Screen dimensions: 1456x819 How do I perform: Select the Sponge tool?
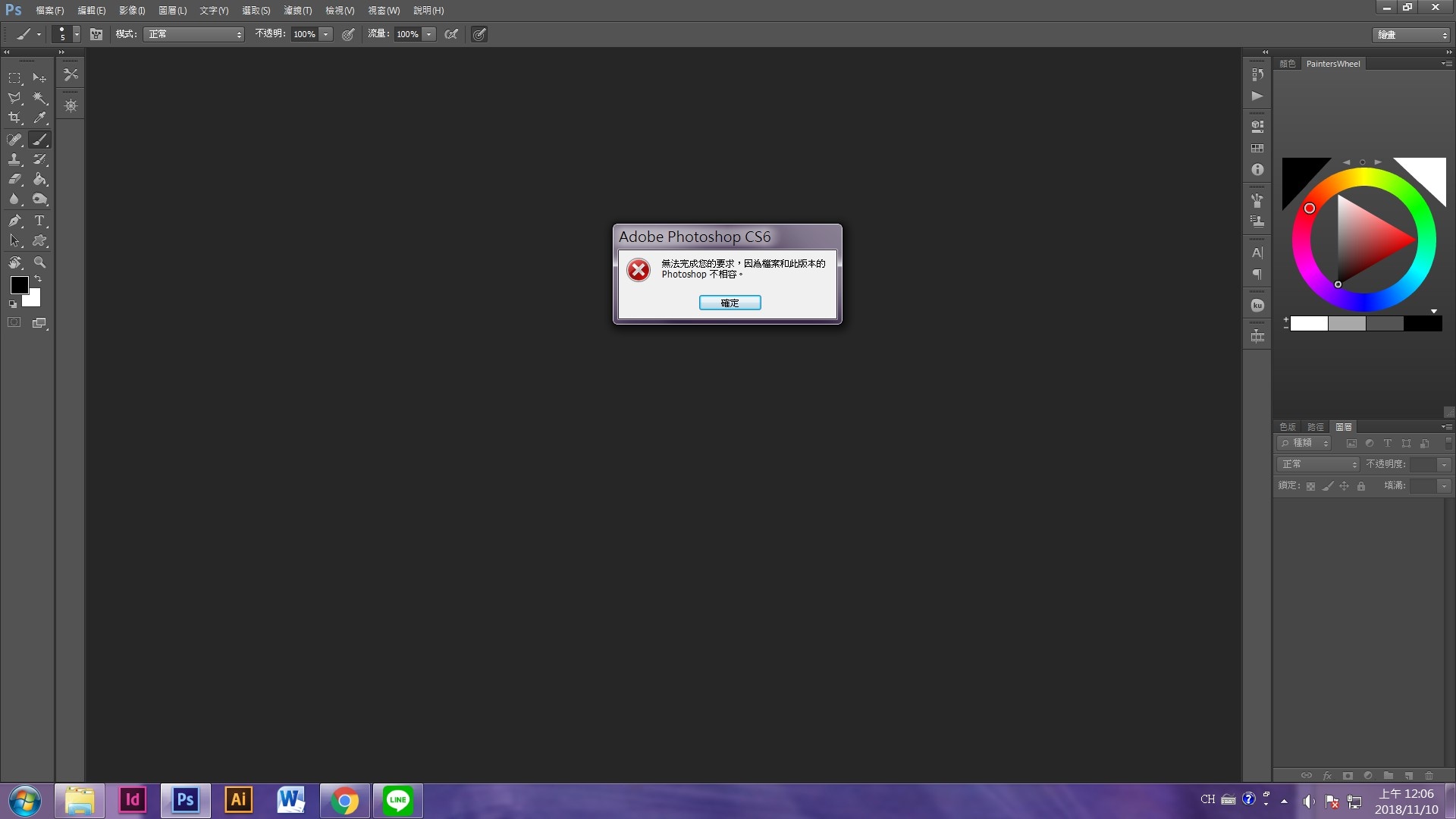coord(39,199)
